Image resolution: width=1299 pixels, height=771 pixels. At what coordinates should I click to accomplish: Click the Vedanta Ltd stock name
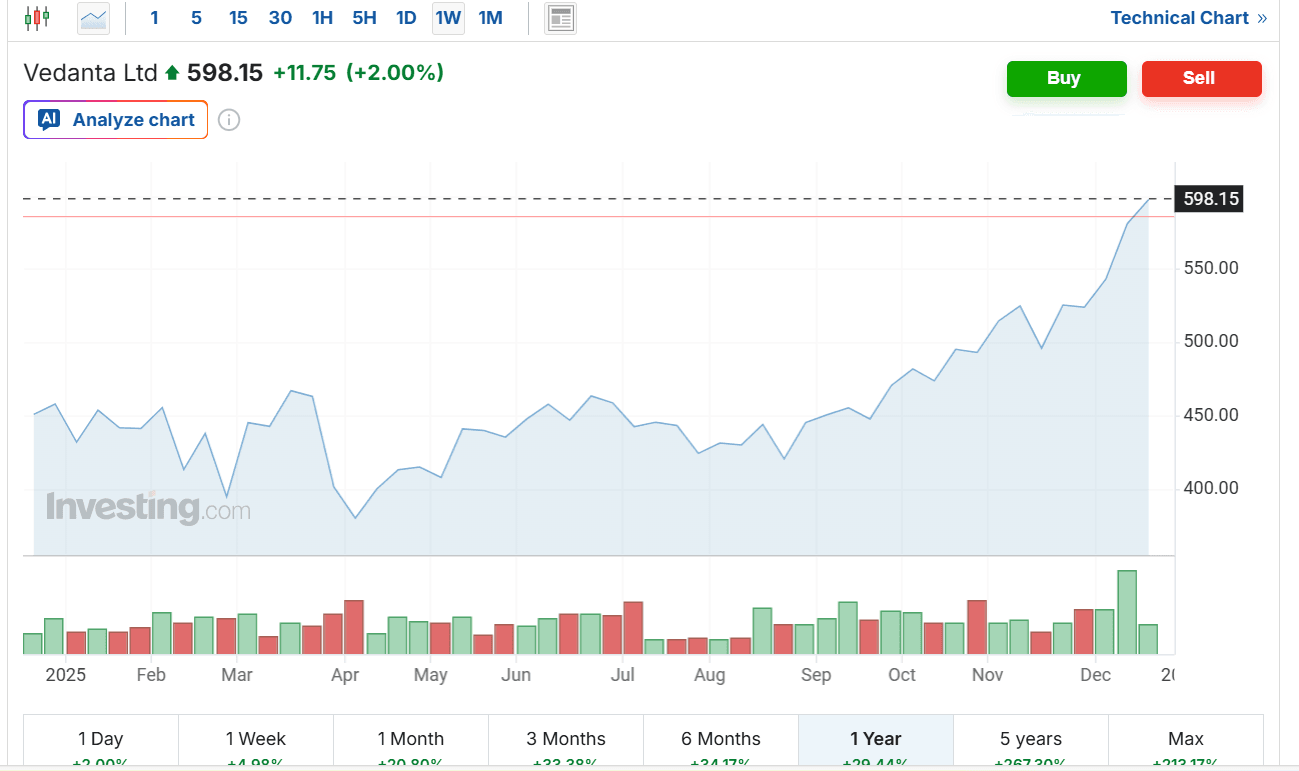(x=91, y=73)
